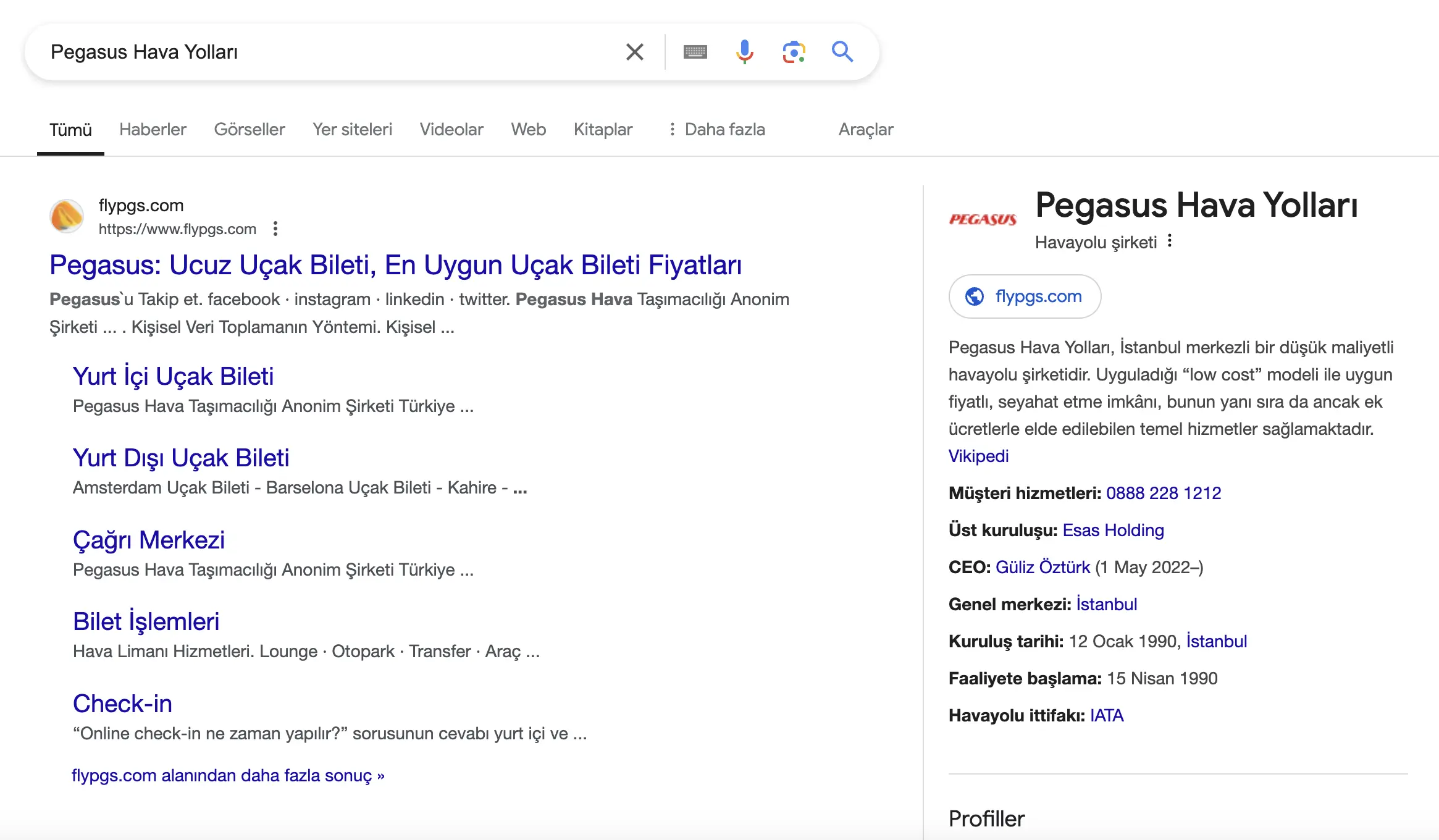Open the Bilet İşlemleri sitelink
1439x840 pixels.
click(x=146, y=621)
